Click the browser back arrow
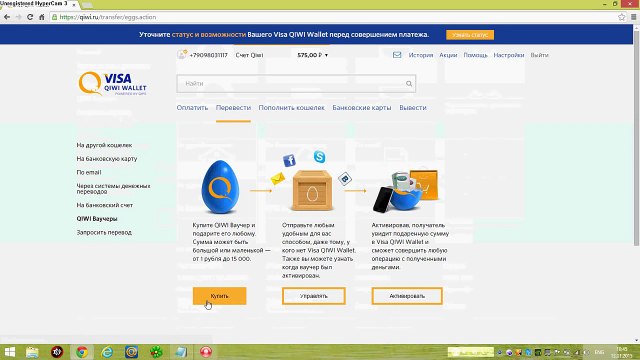 (x=7, y=17)
